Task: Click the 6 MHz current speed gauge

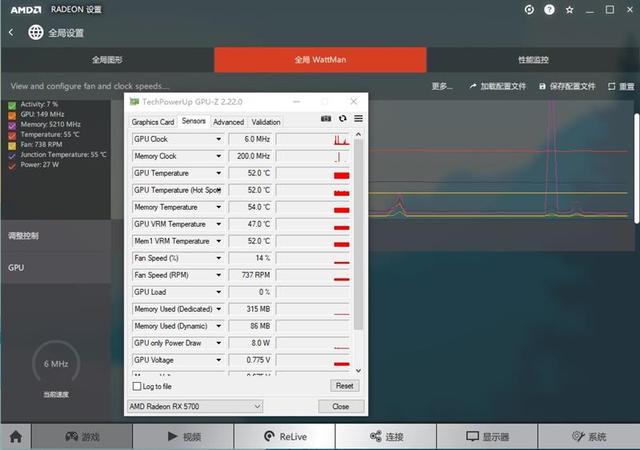Action: pyautogui.click(x=56, y=365)
